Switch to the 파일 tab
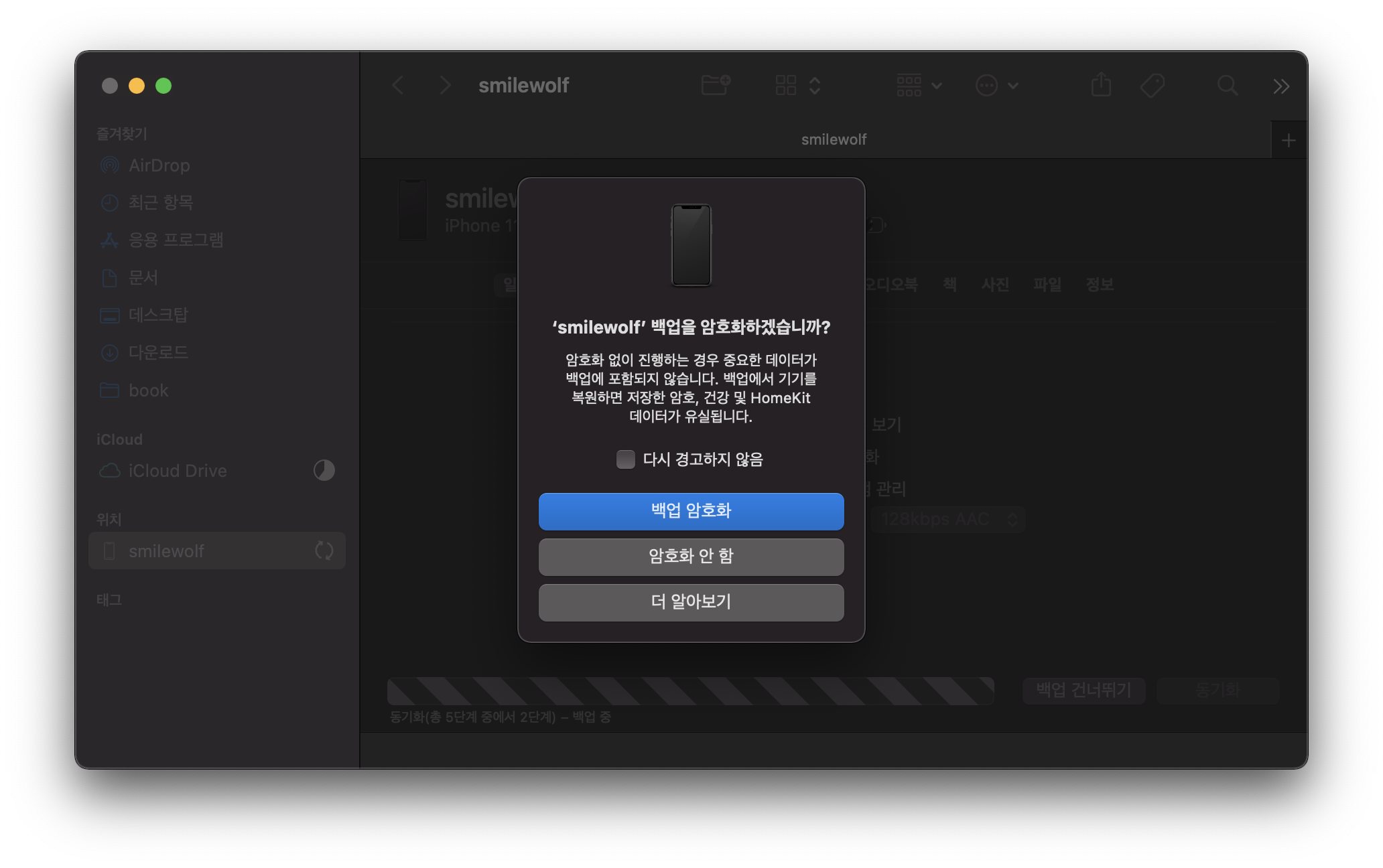 1047,285
